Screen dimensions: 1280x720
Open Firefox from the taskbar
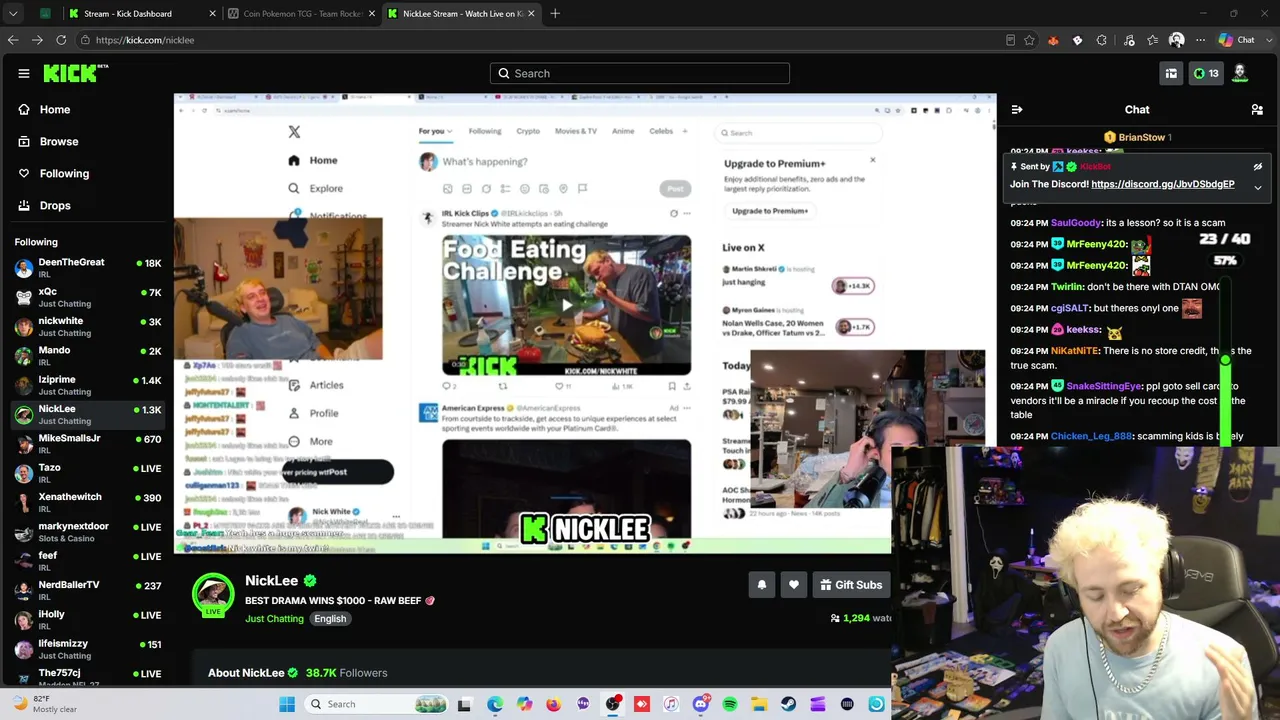(553, 705)
